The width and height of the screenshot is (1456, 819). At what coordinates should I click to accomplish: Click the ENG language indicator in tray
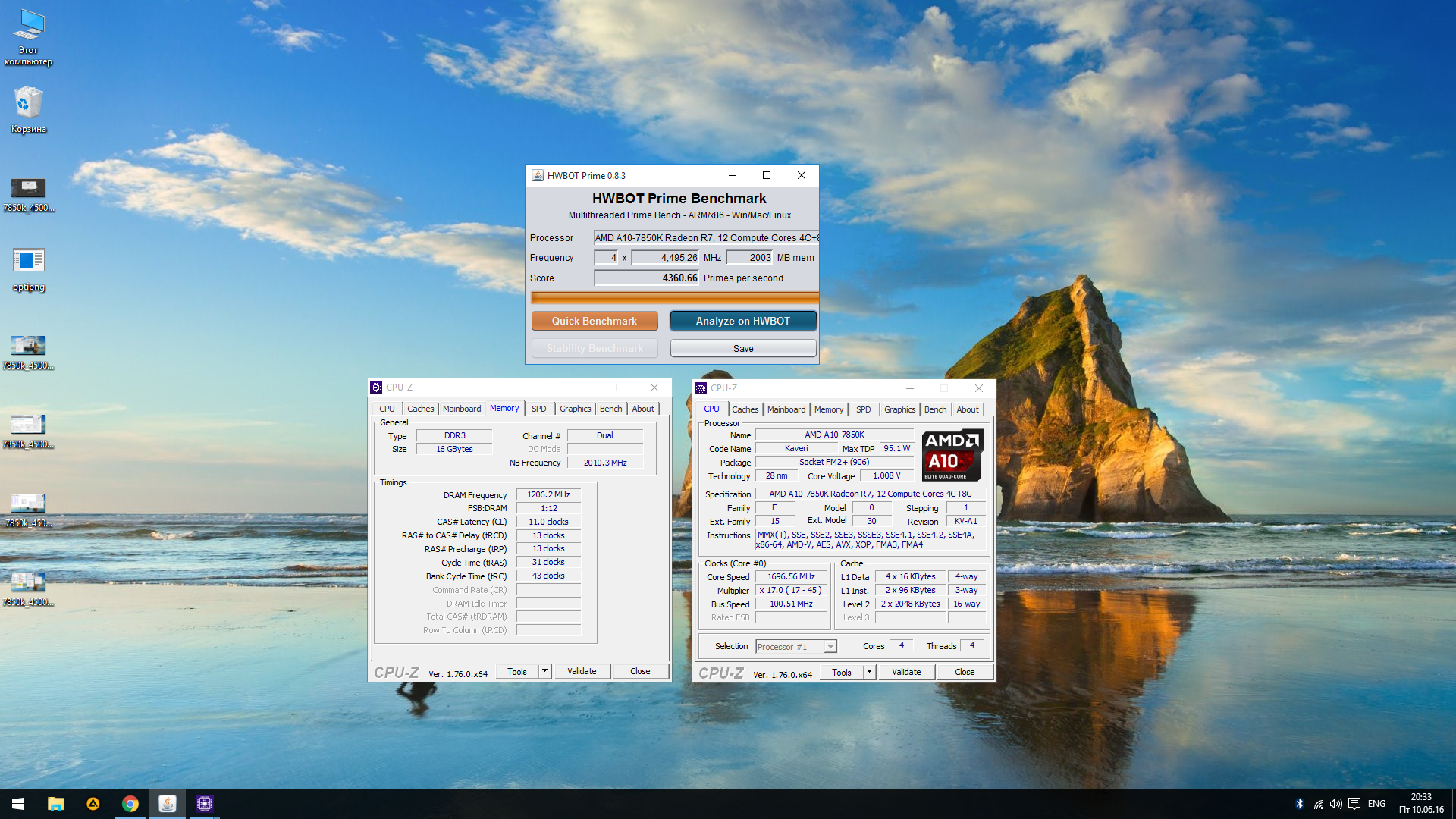1377,804
